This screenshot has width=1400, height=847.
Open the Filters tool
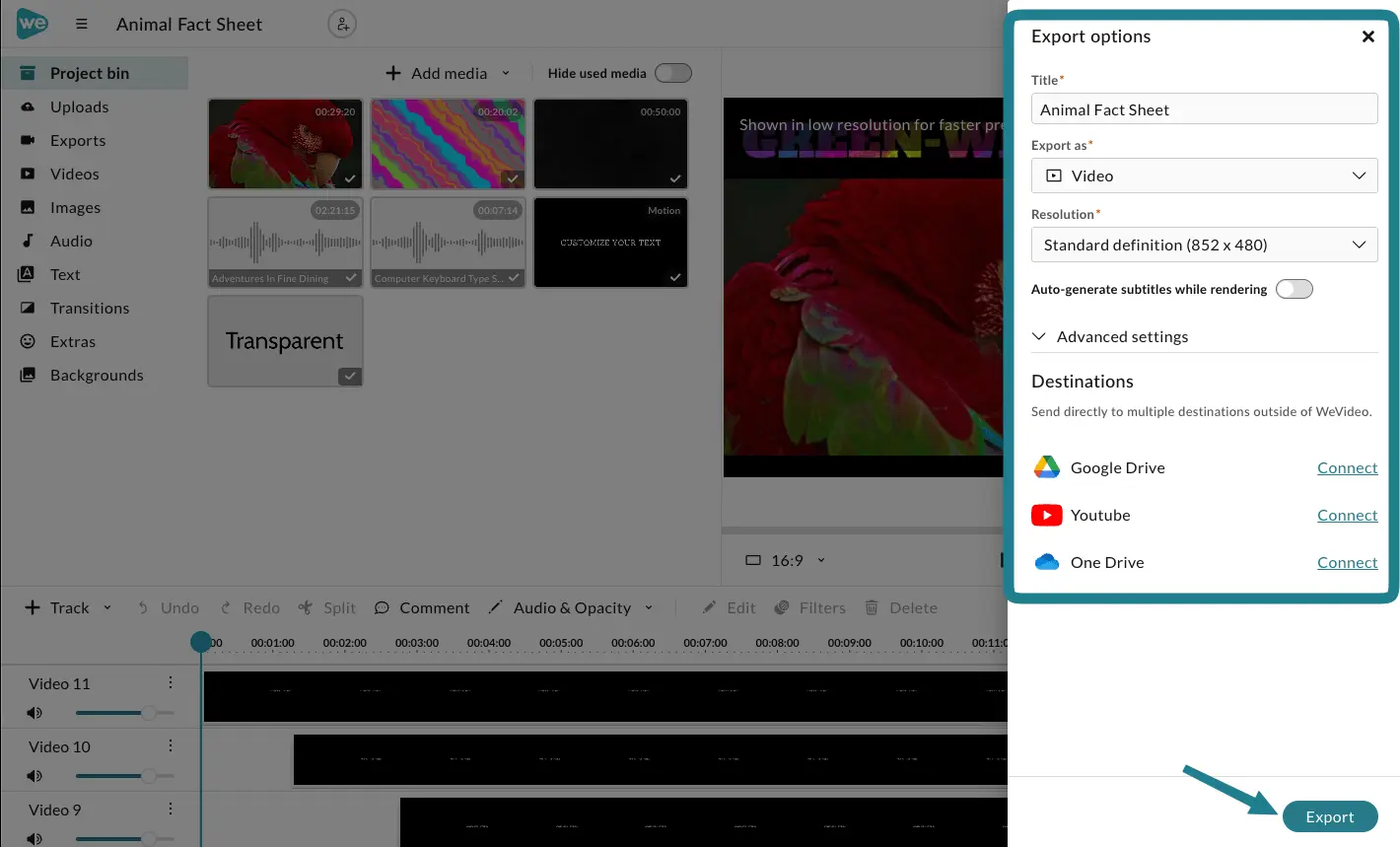pyautogui.click(x=810, y=607)
